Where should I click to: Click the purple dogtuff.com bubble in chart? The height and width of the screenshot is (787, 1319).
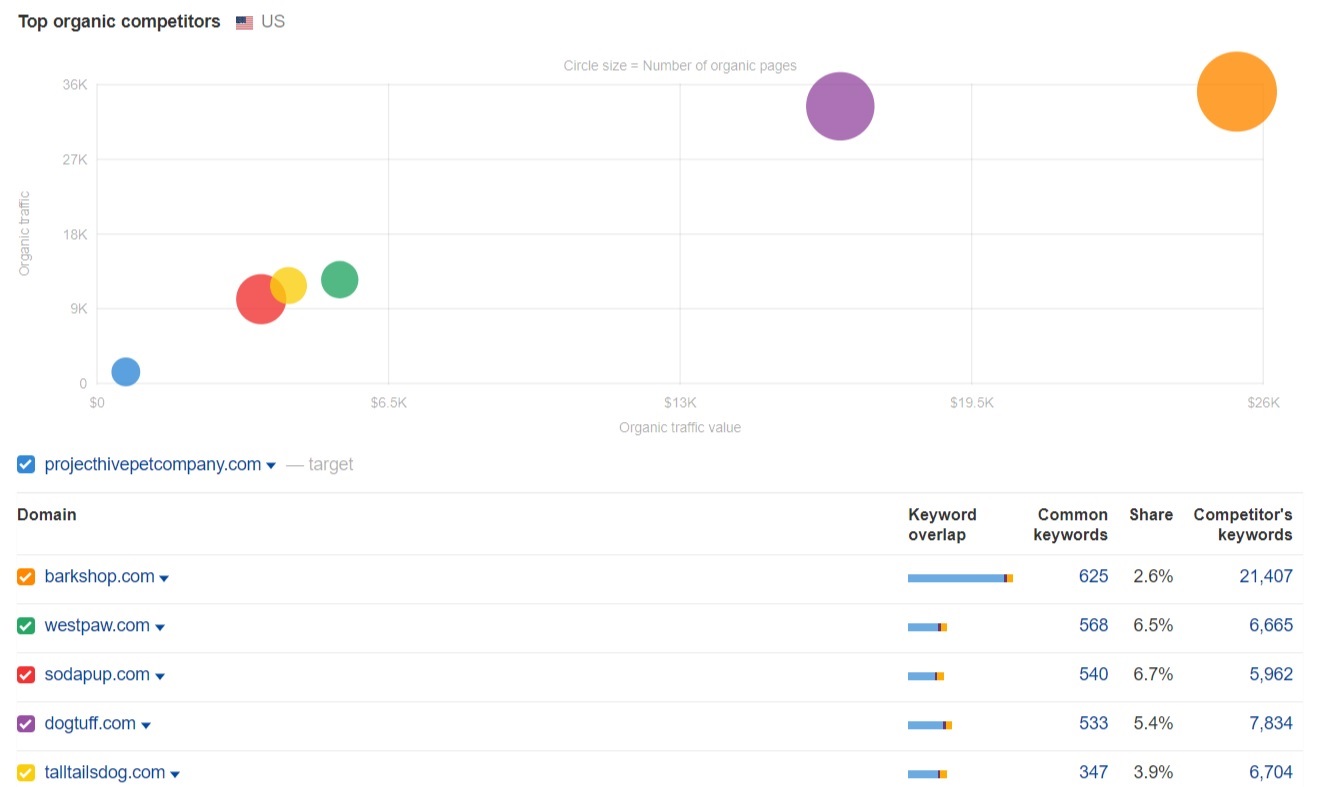(840, 106)
